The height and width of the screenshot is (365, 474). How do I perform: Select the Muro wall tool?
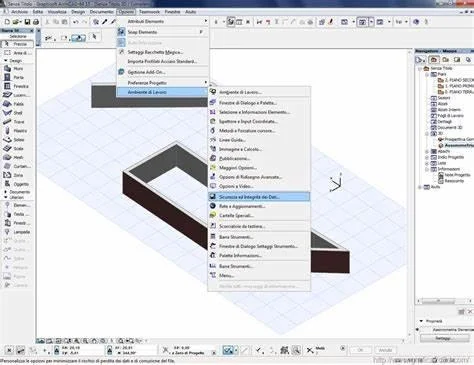17,68
